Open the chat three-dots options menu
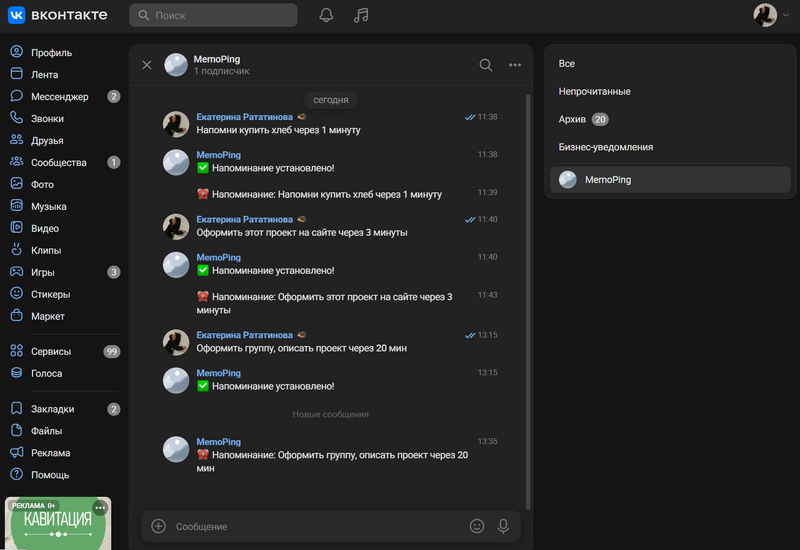Viewport: 800px width, 550px height. (x=515, y=65)
